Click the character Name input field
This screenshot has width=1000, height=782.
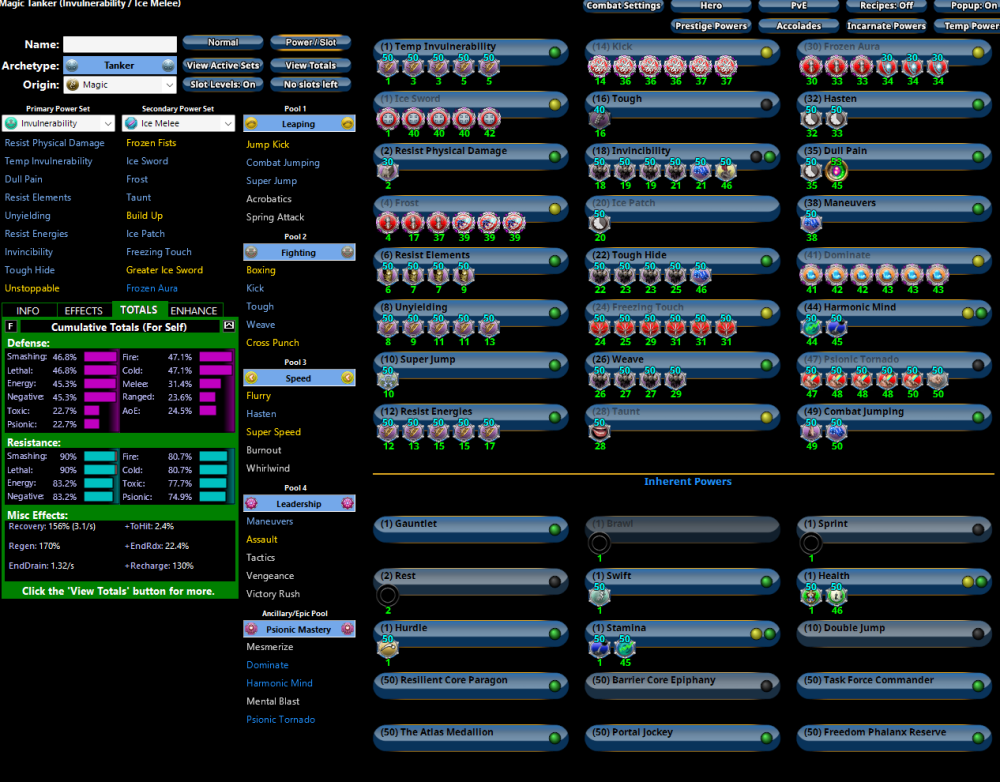(x=119, y=45)
